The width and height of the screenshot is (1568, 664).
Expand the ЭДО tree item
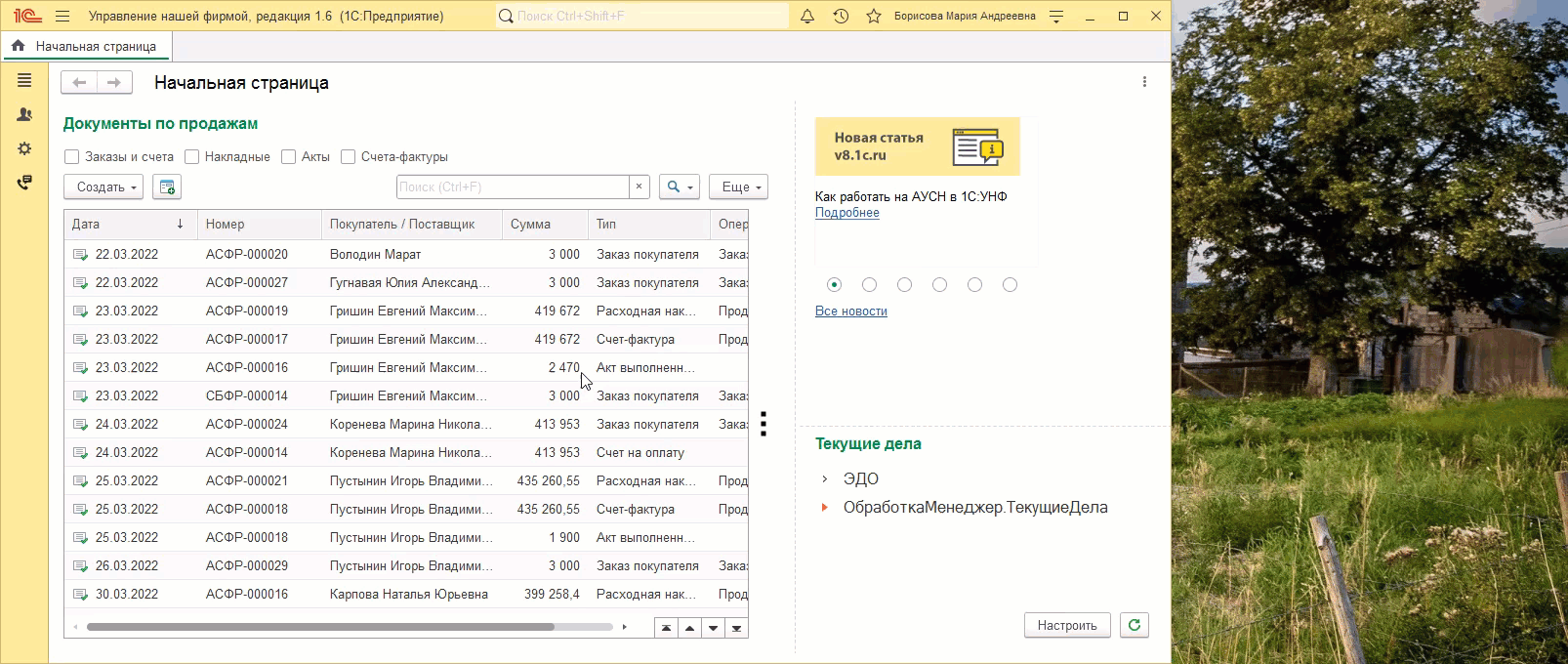click(825, 479)
